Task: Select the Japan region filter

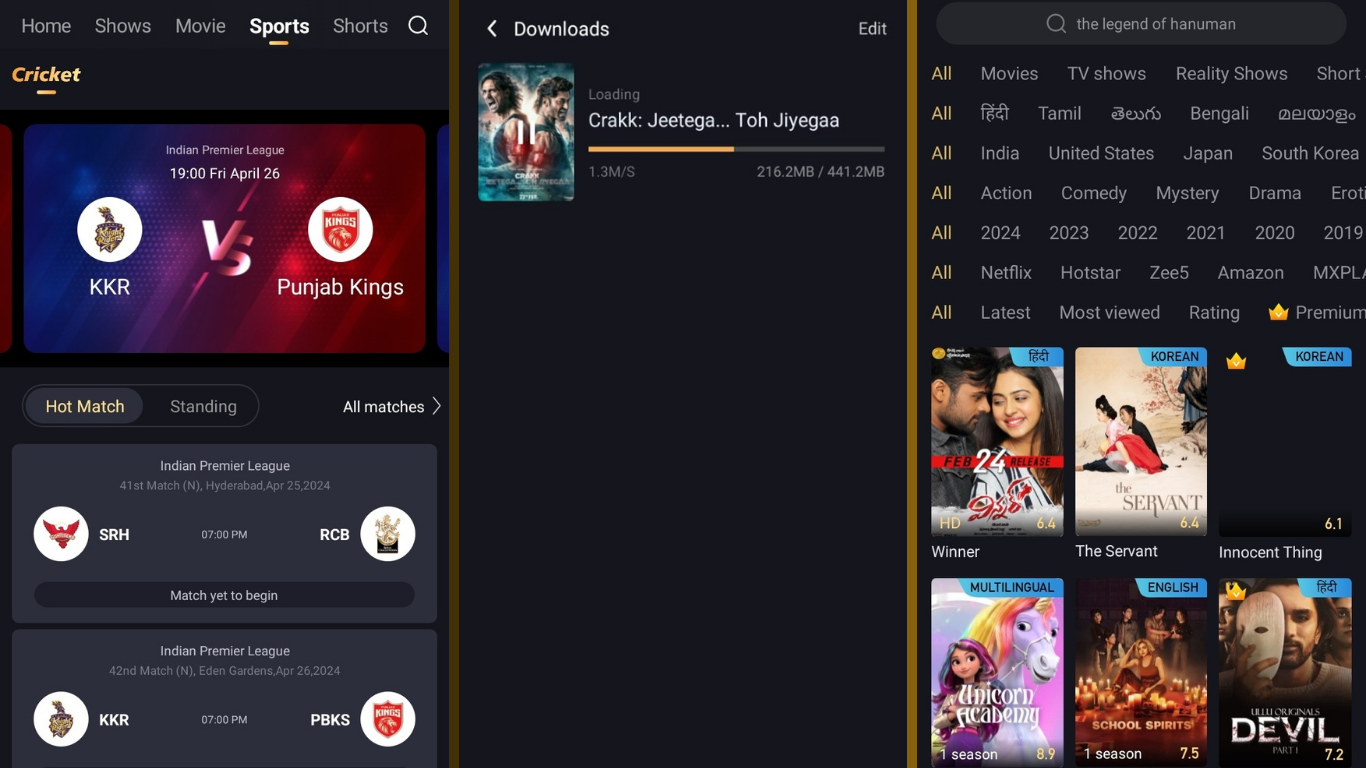Action: point(1208,153)
